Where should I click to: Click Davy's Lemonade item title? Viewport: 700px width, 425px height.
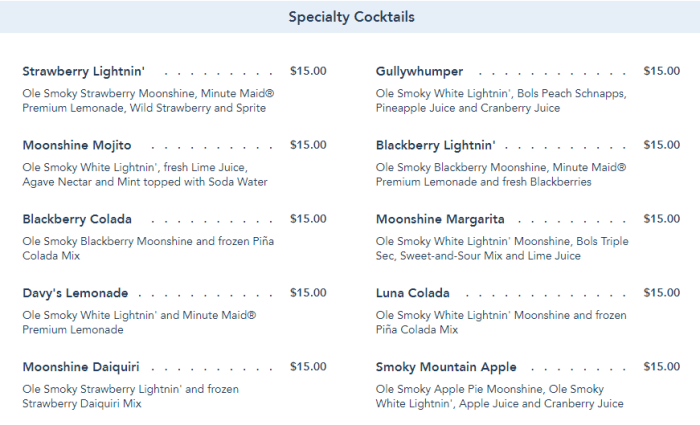point(75,294)
